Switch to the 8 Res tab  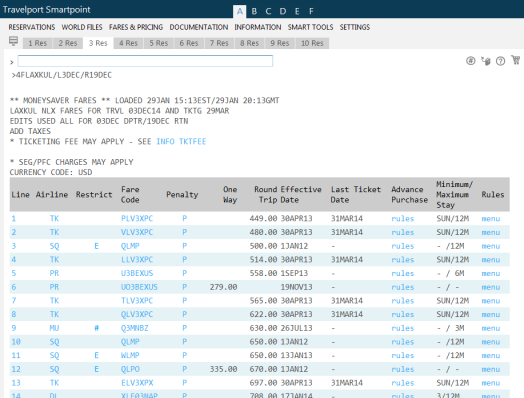pyautogui.click(x=249, y=43)
